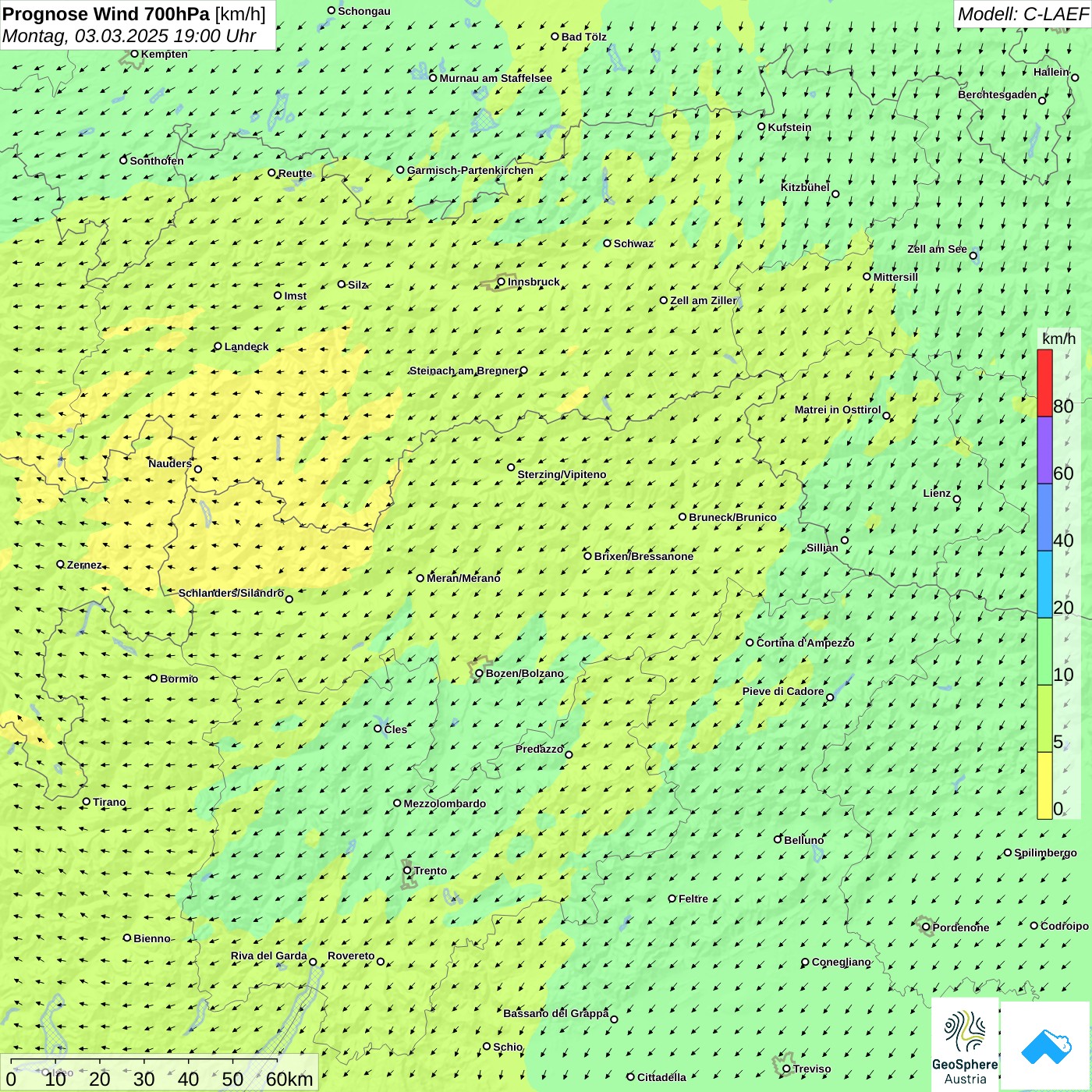Click the Schongau label

(363, 11)
